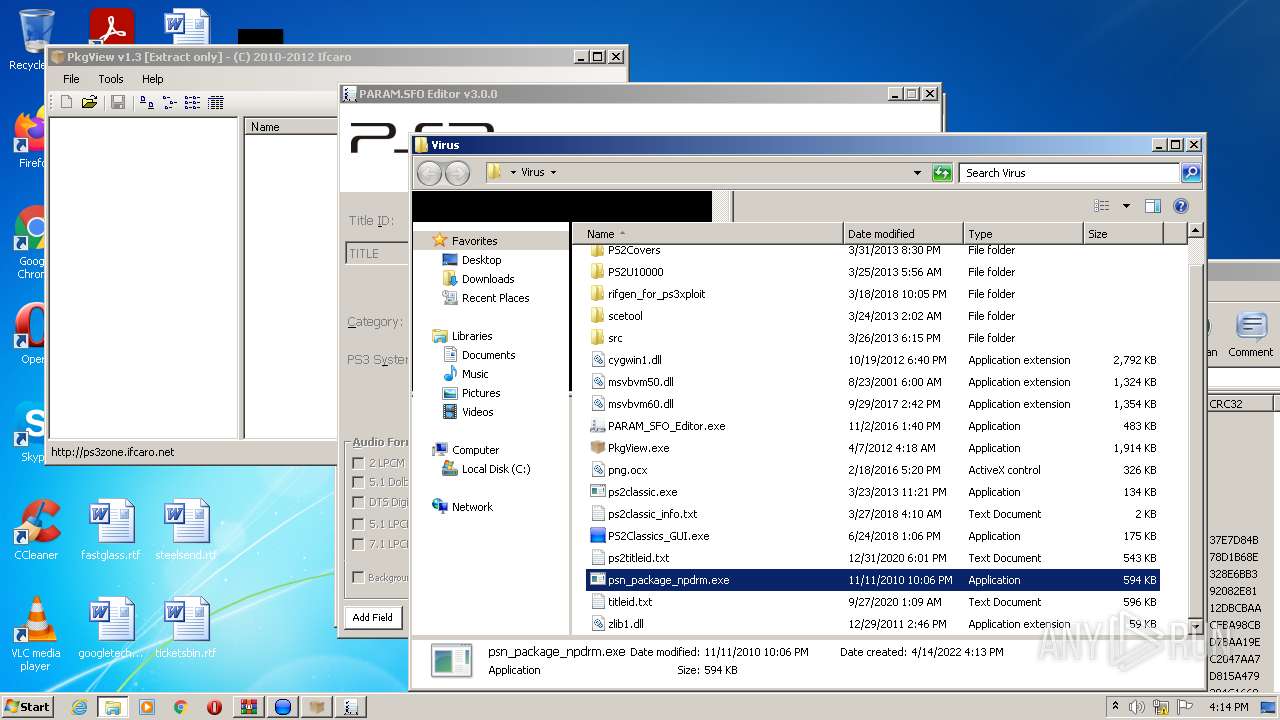Sort files by Type column
Viewport: 1280px width, 720px height.
pyautogui.click(x=1024, y=234)
